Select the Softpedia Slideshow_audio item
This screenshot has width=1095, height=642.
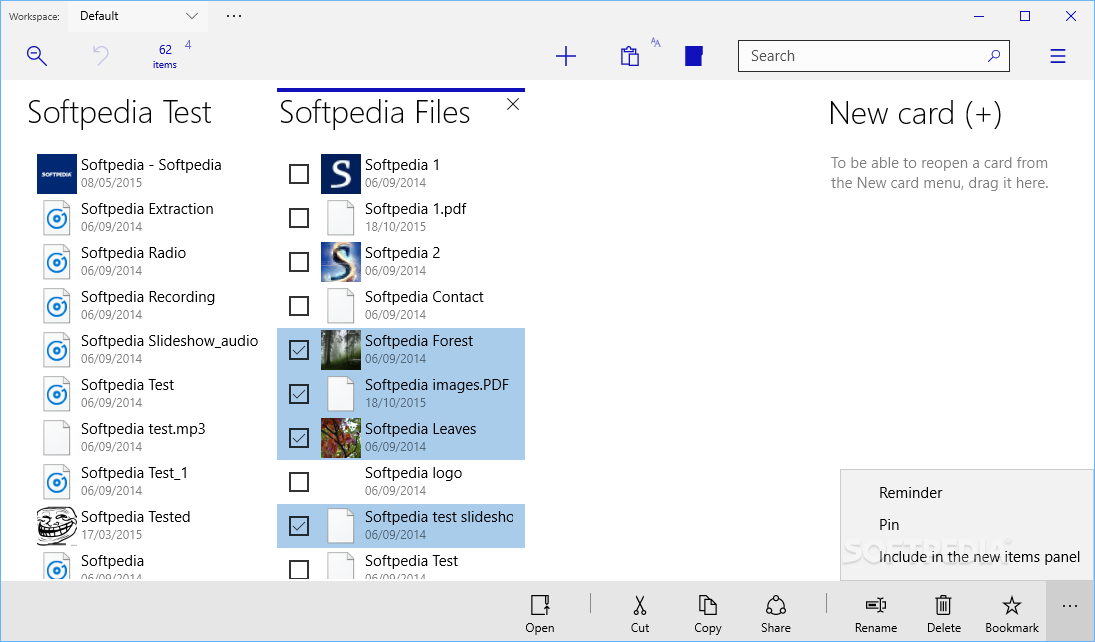[149, 349]
